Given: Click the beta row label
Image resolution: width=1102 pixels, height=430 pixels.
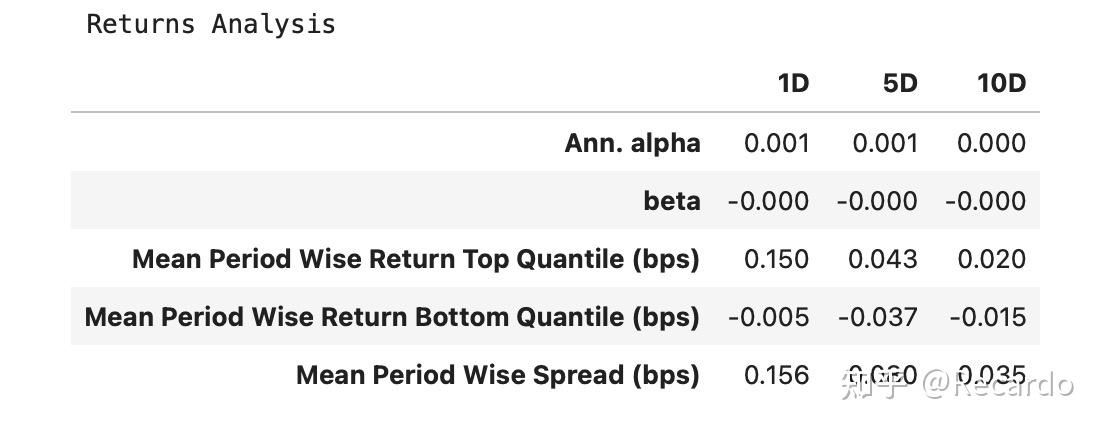Looking at the screenshot, I should (x=671, y=201).
